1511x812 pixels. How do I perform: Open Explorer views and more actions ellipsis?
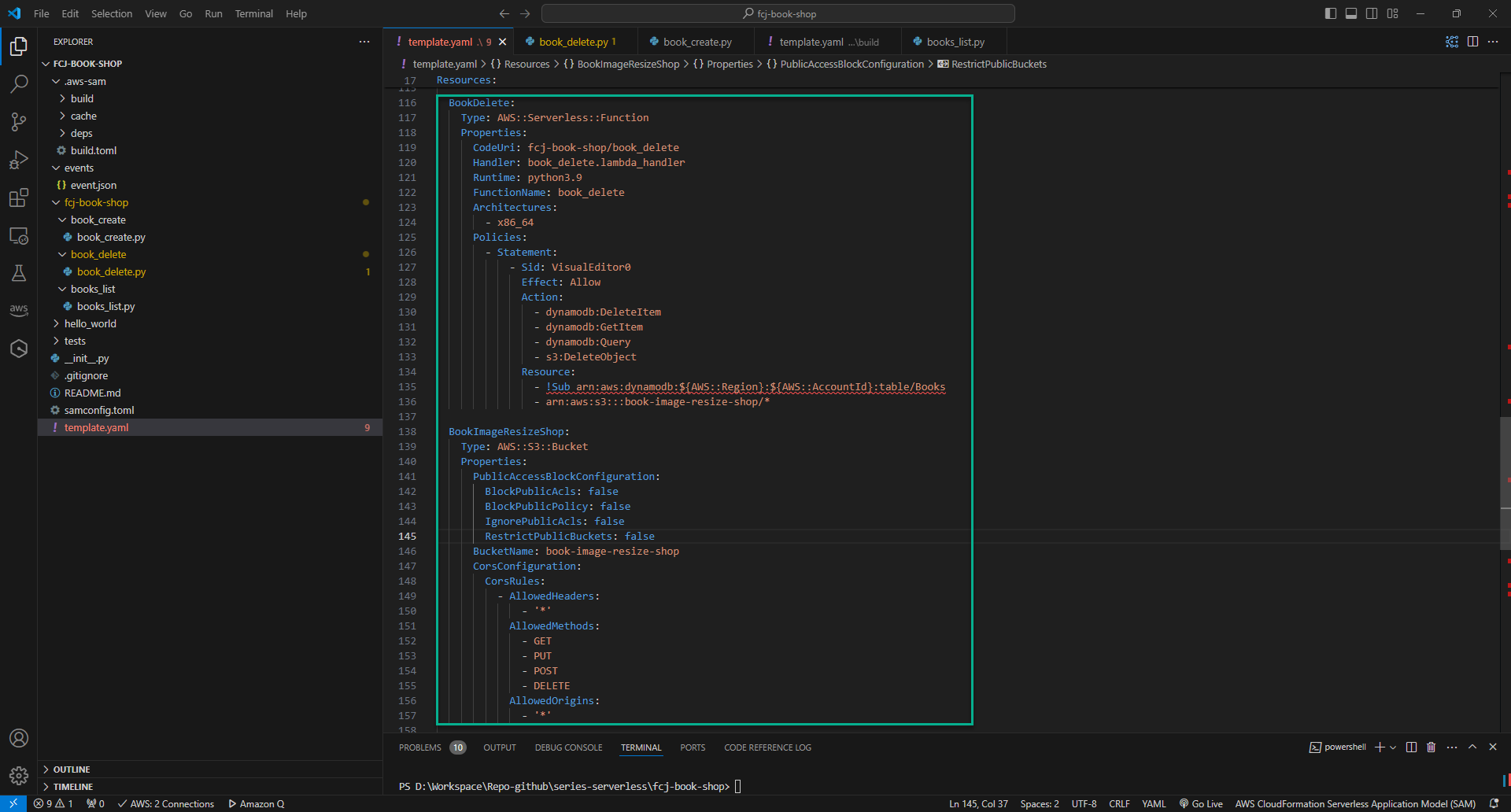point(364,42)
